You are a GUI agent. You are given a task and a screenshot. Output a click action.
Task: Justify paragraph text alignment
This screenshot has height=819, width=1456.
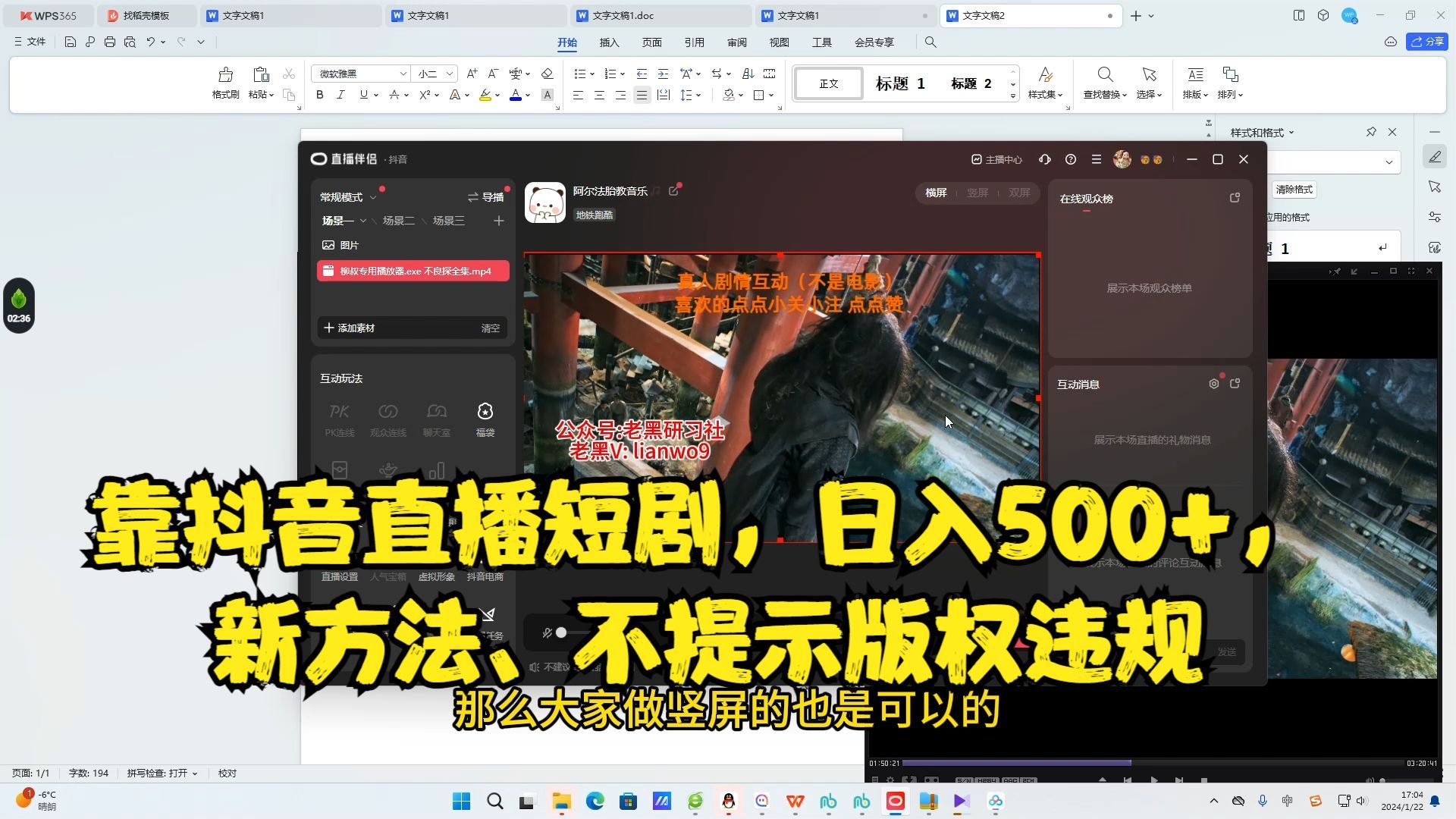click(x=642, y=95)
